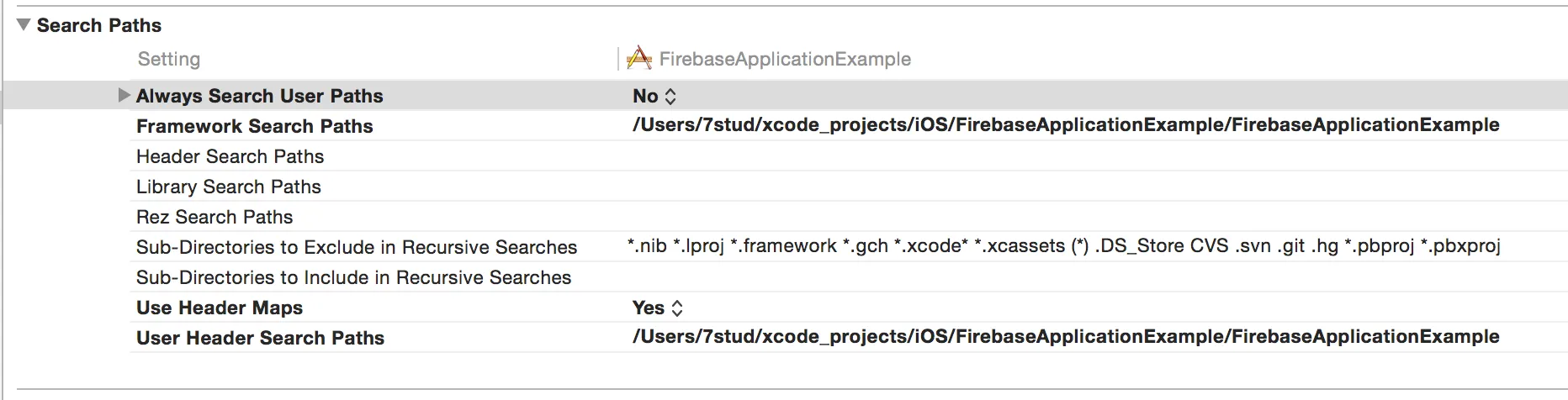Click the Search Paths section title
The height and width of the screenshot is (400, 1568).
click(99, 25)
